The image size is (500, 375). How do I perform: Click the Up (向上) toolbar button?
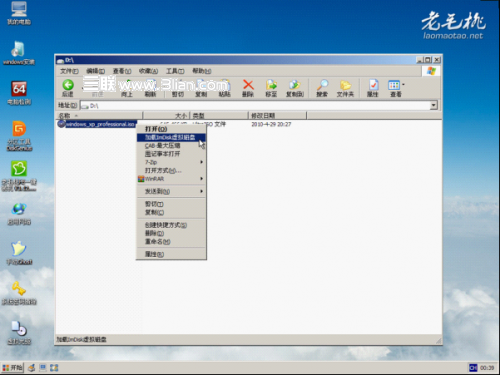(x=127, y=88)
